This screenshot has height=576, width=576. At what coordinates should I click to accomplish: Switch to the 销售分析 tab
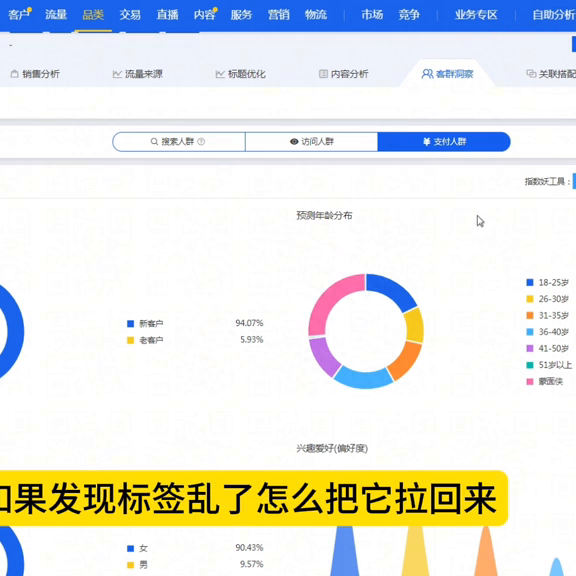click(x=35, y=74)
